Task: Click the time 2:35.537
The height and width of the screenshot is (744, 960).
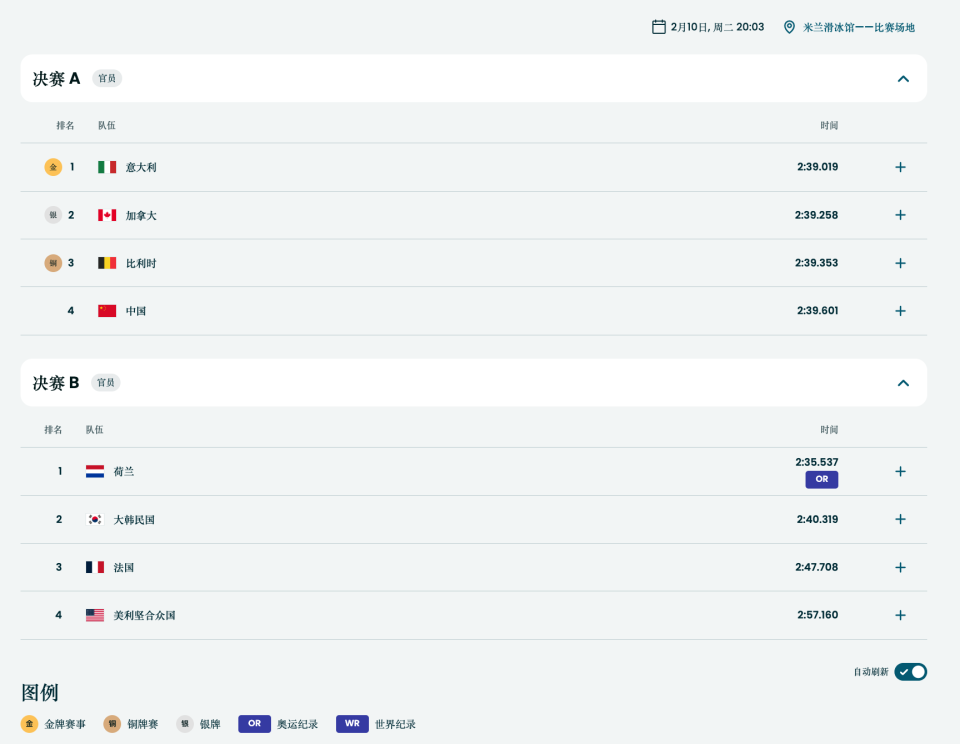Action: tap(817, 462)
